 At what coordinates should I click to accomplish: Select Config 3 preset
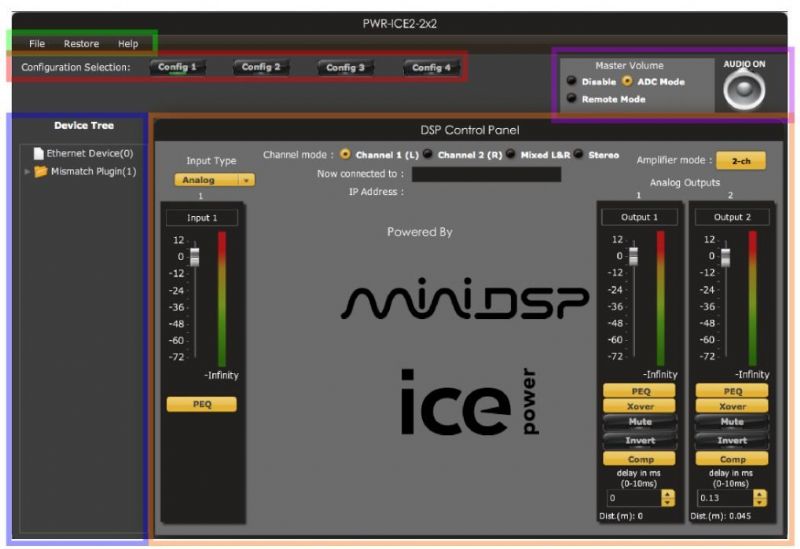(x=345, y=67)
